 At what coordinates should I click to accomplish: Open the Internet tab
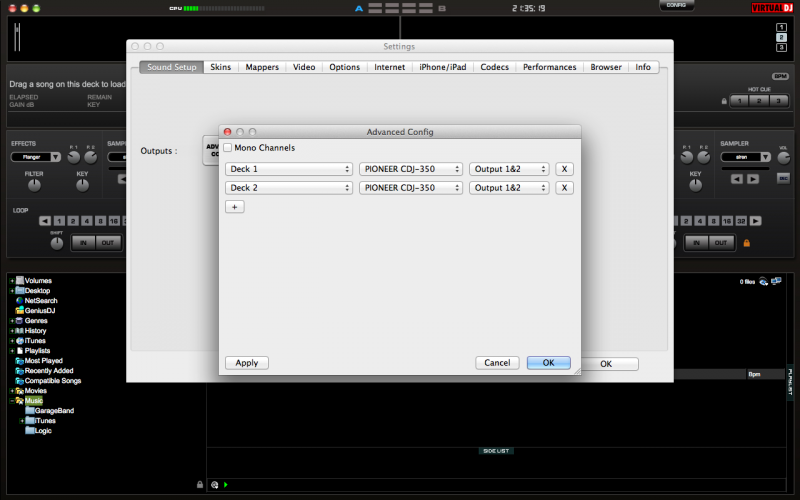(390, 67)
